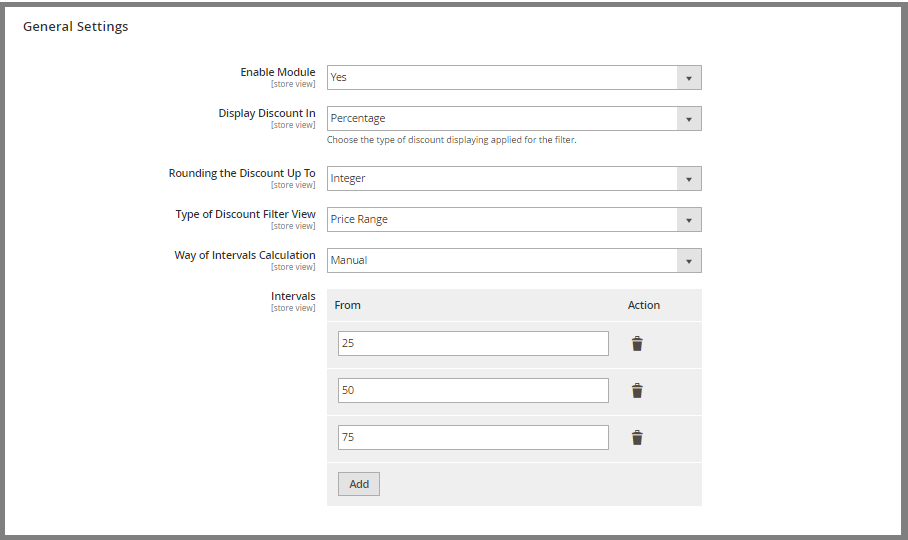Focus the interval field containing 25
908x540 pixels.
[x=473, y=343]
